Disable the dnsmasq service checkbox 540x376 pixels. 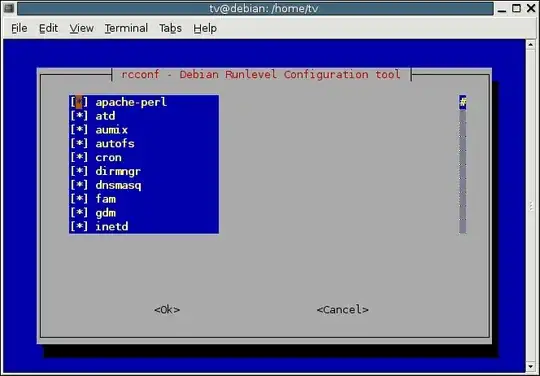pyautogui.click(x=79, y=185)
